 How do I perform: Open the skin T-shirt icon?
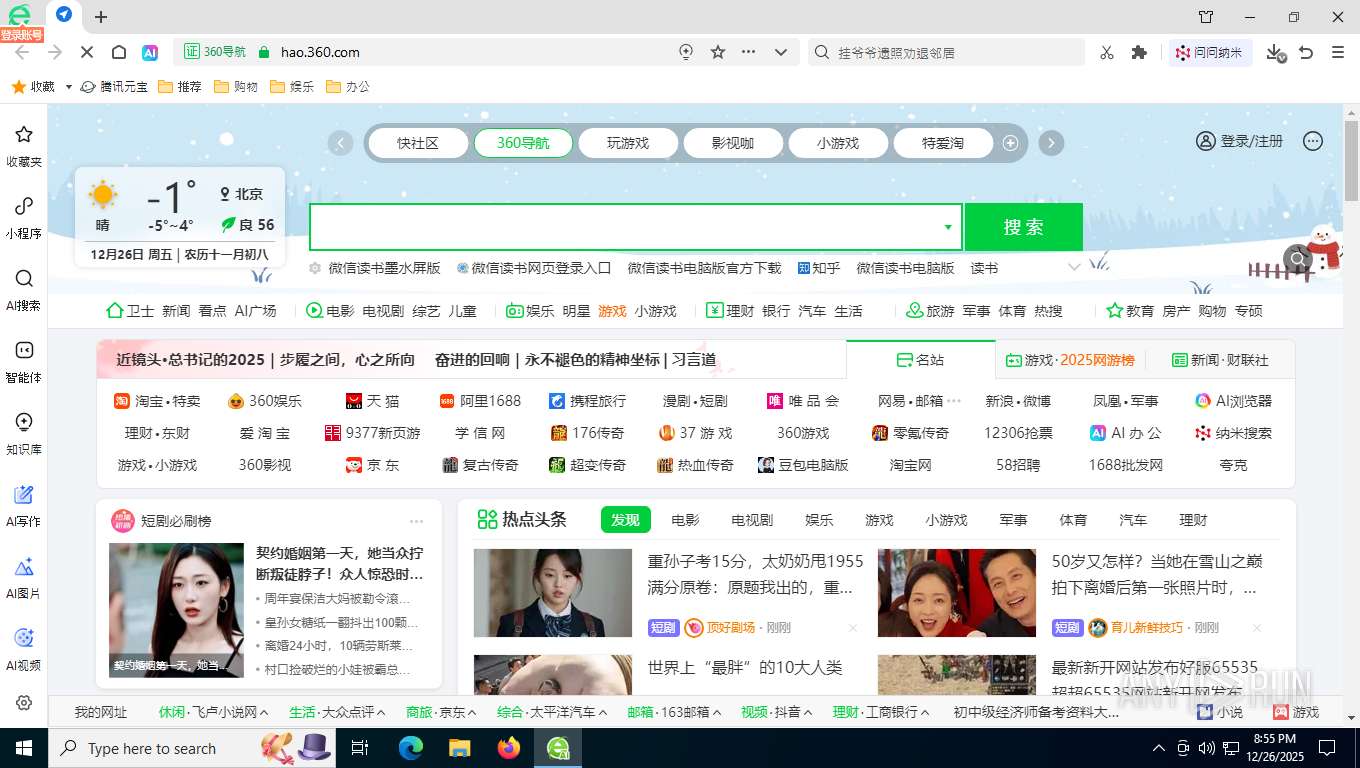pyautogui.click(x=1206, y=17)
